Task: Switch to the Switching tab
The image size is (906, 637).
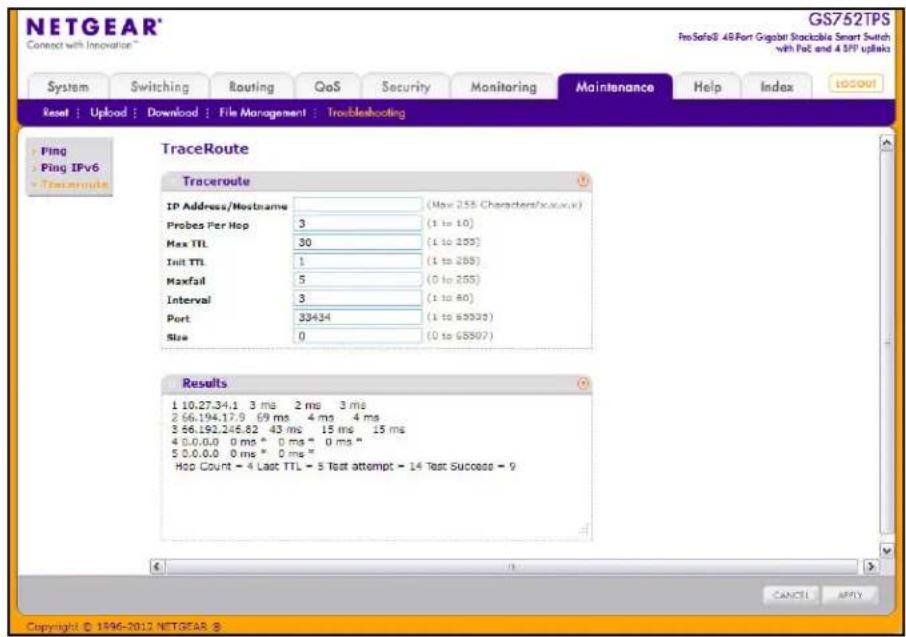Action: [x=159, y=87]
